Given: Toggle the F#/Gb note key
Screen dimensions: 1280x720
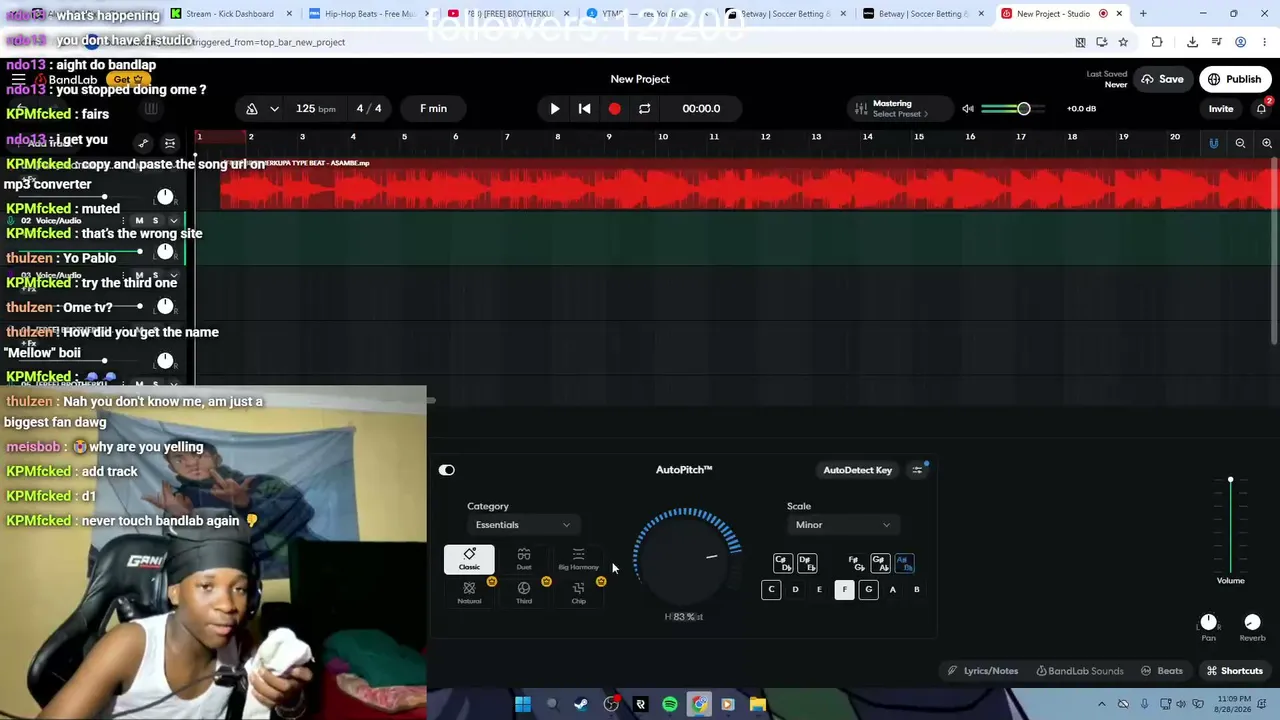Looking at the screenshot, I should 856,564.
